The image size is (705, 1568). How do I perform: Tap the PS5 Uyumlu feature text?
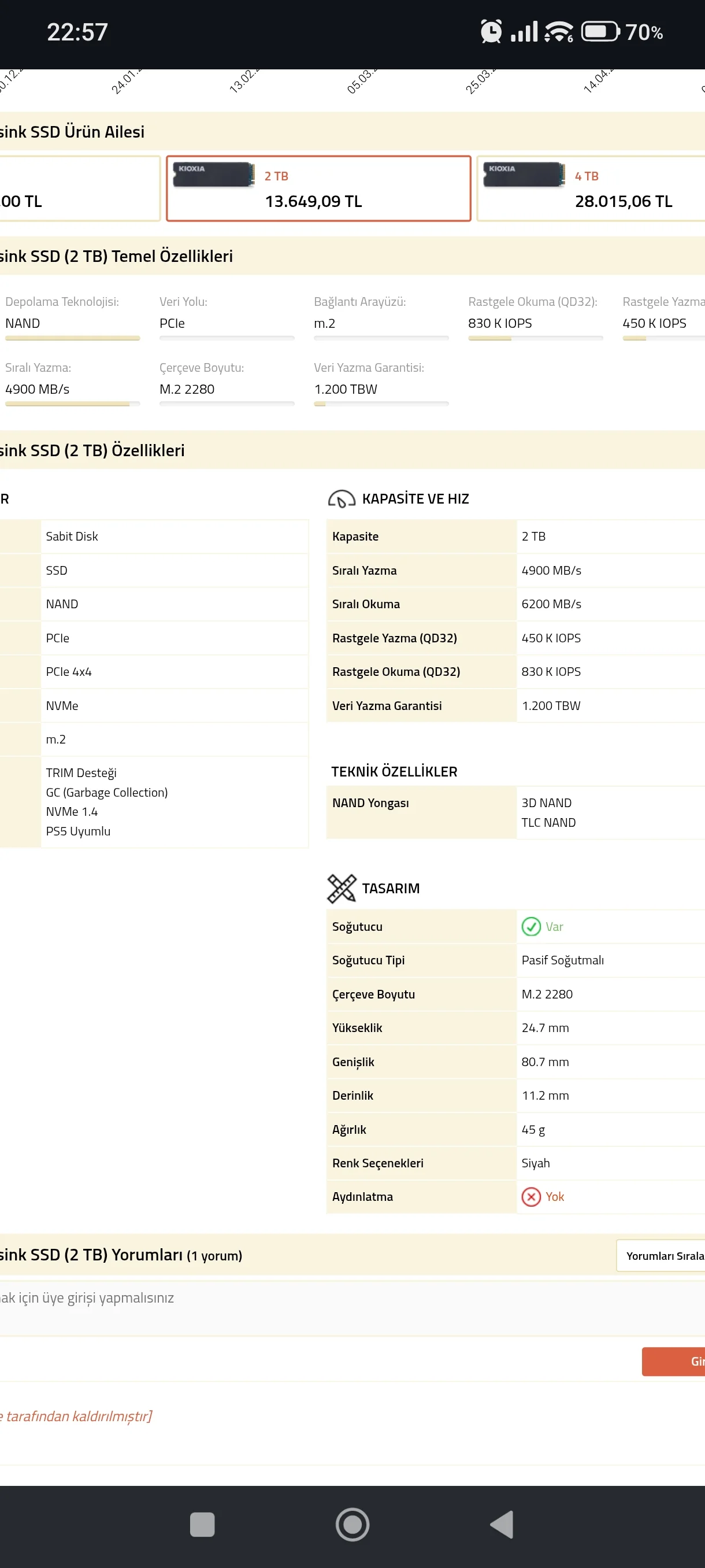point(79,831)
